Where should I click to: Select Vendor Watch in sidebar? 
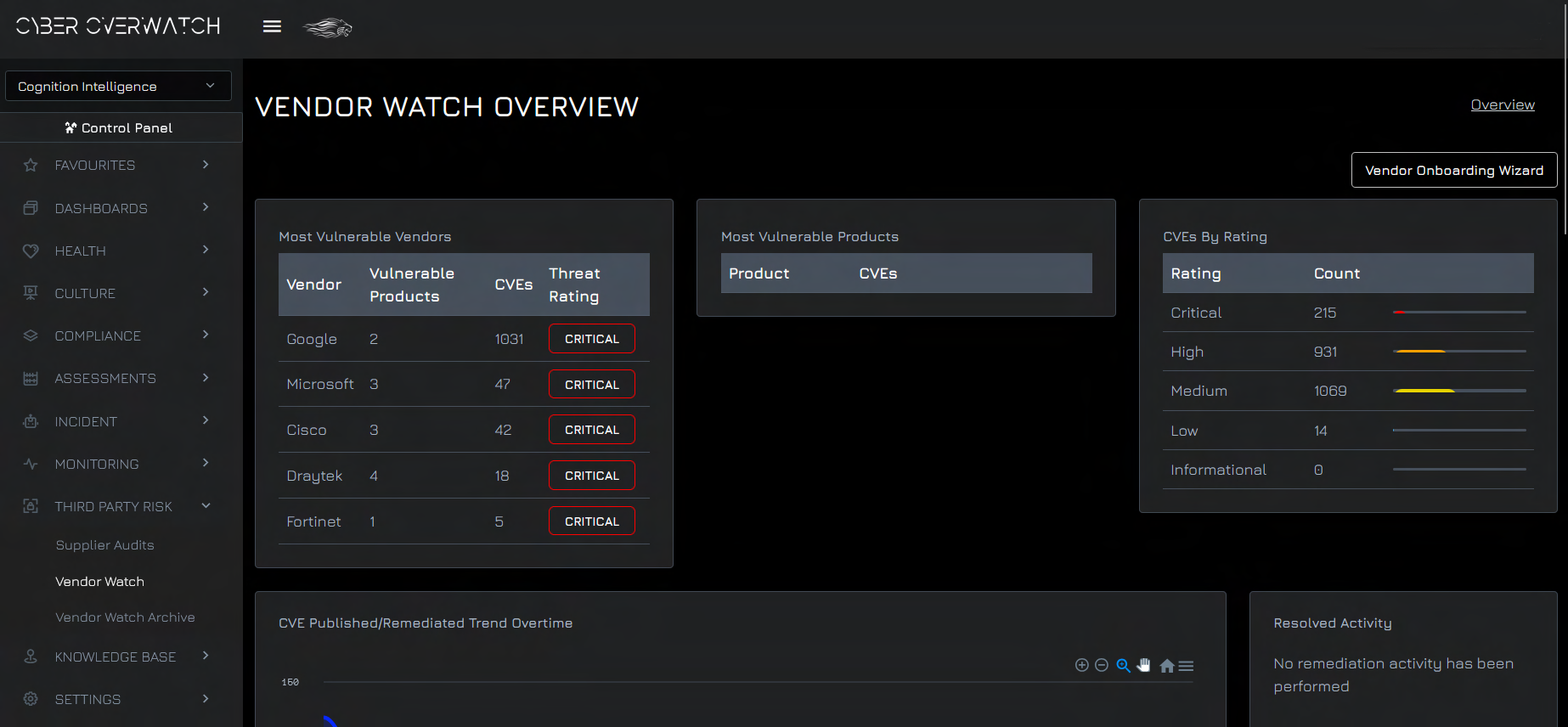tap(99, 582)
